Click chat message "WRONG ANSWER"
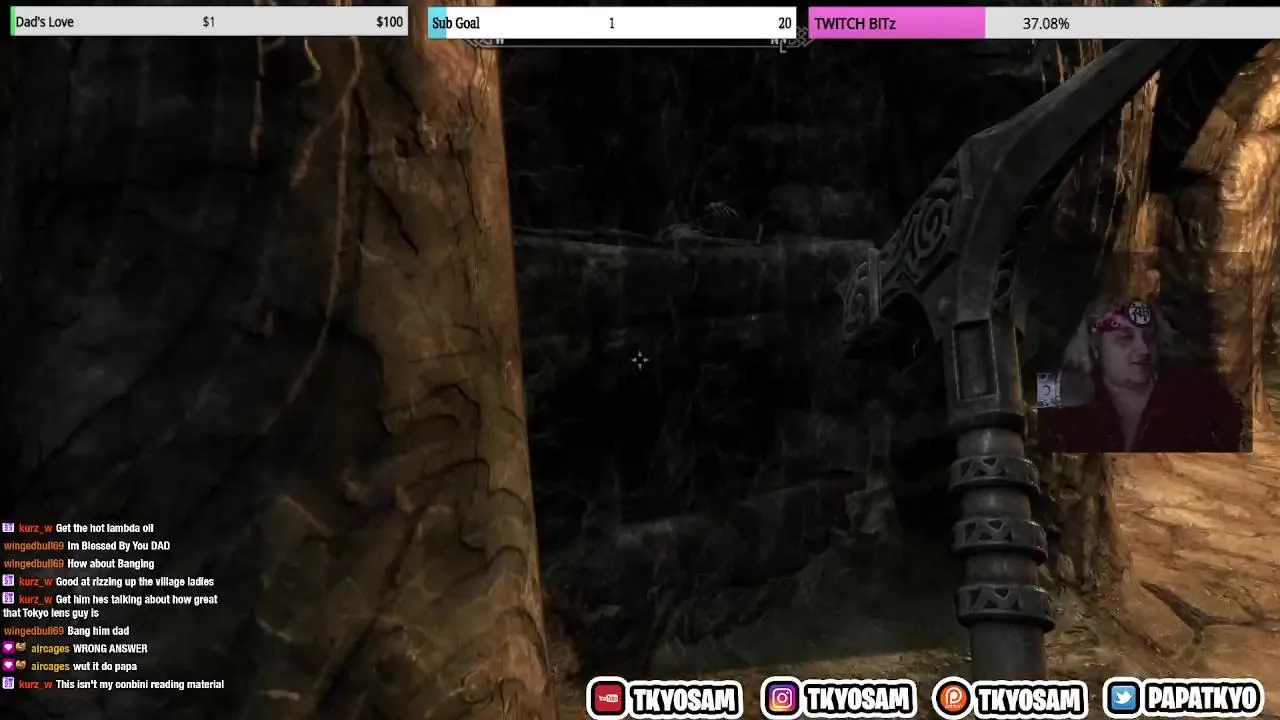Viewport: 1280px width, 720px height. pos(110,648)
